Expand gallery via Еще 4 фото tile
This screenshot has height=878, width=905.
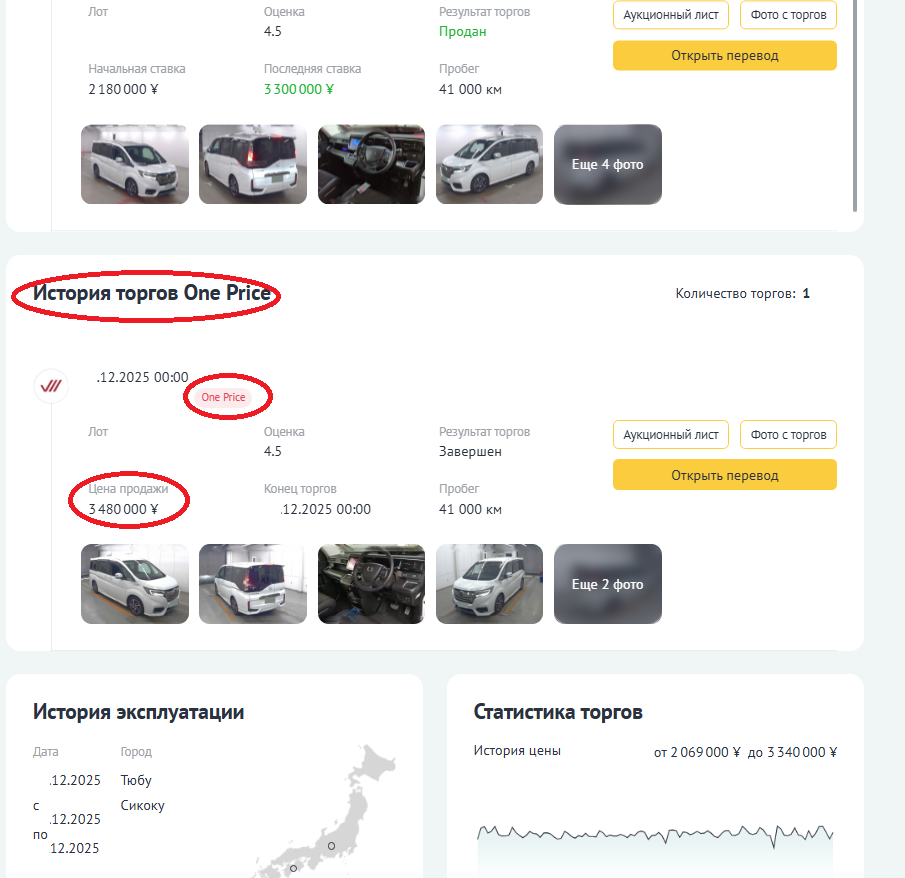607,164
